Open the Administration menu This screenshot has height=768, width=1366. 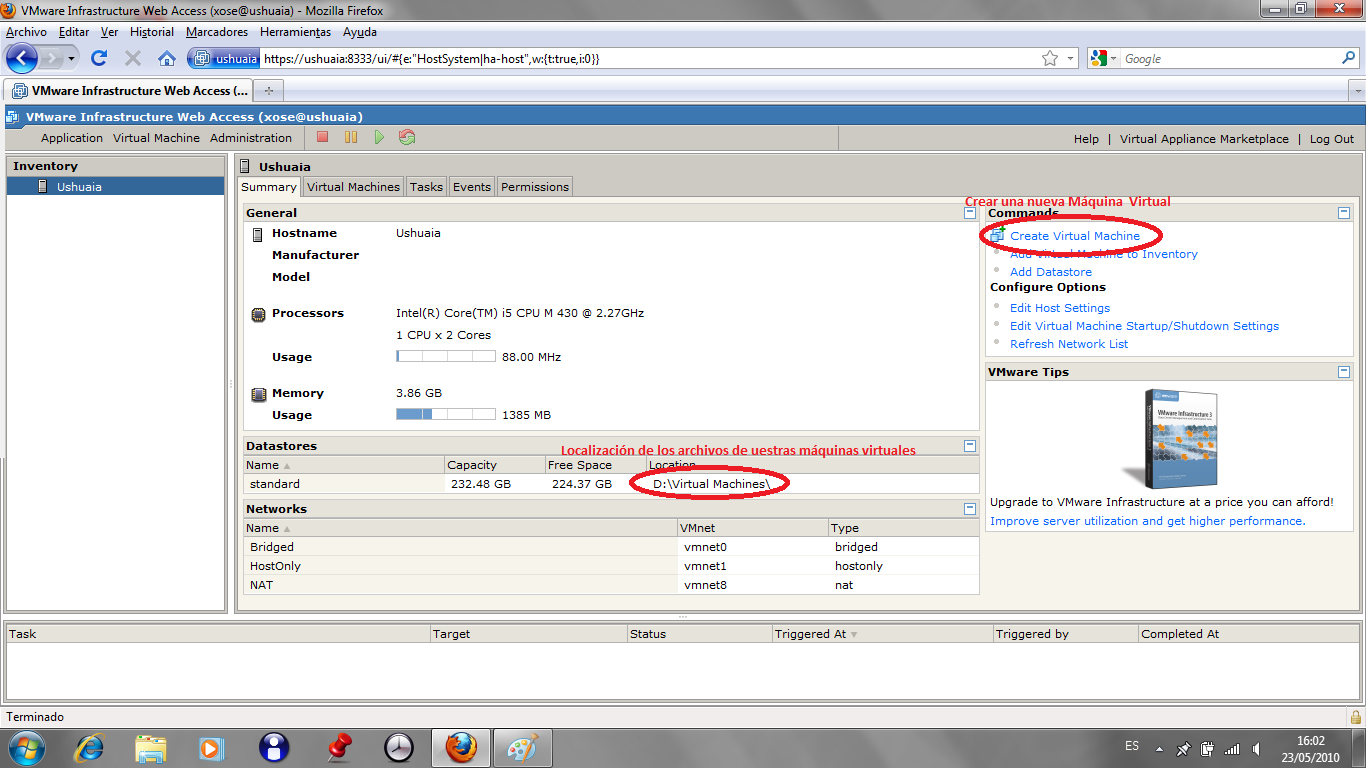[x=251, y=139]
